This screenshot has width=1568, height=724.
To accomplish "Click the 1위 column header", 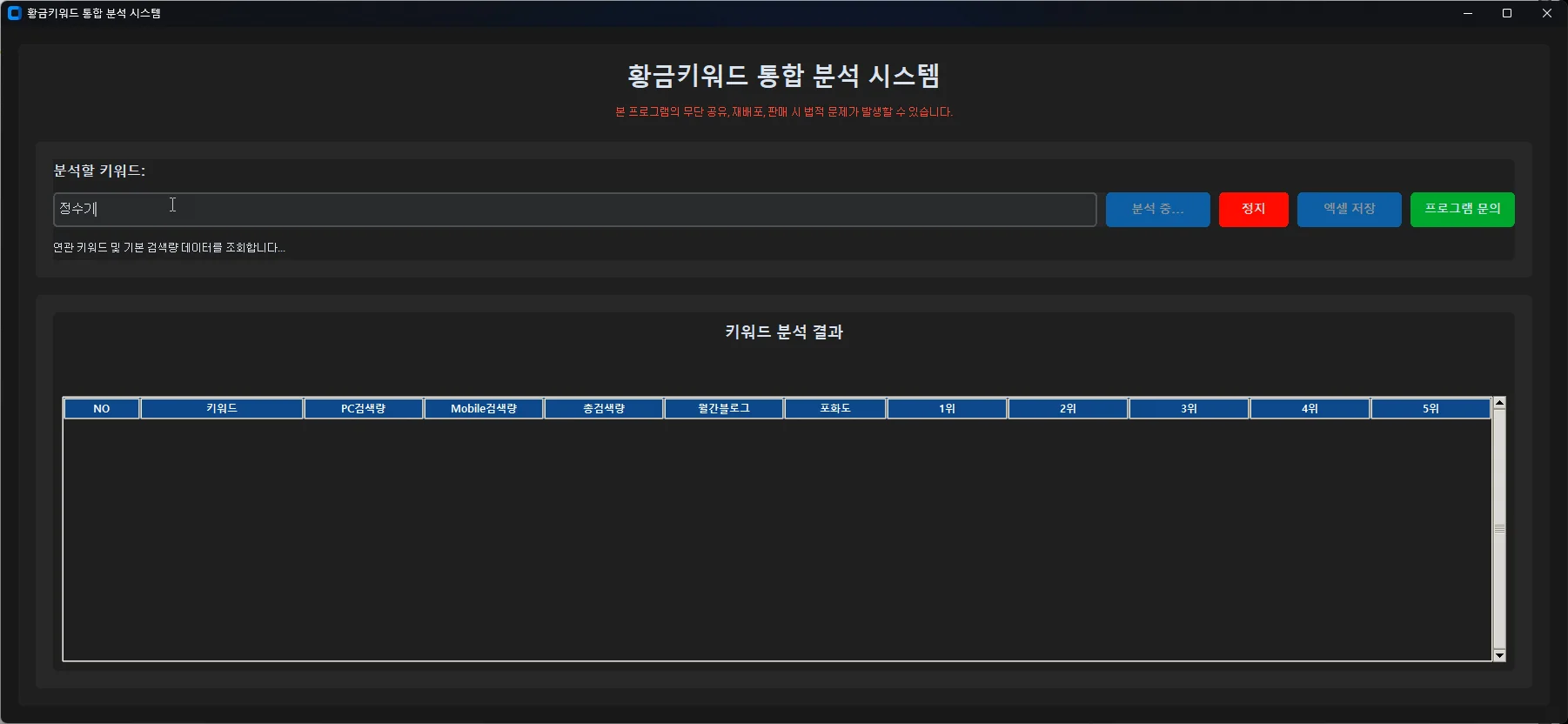I will 948,409.
